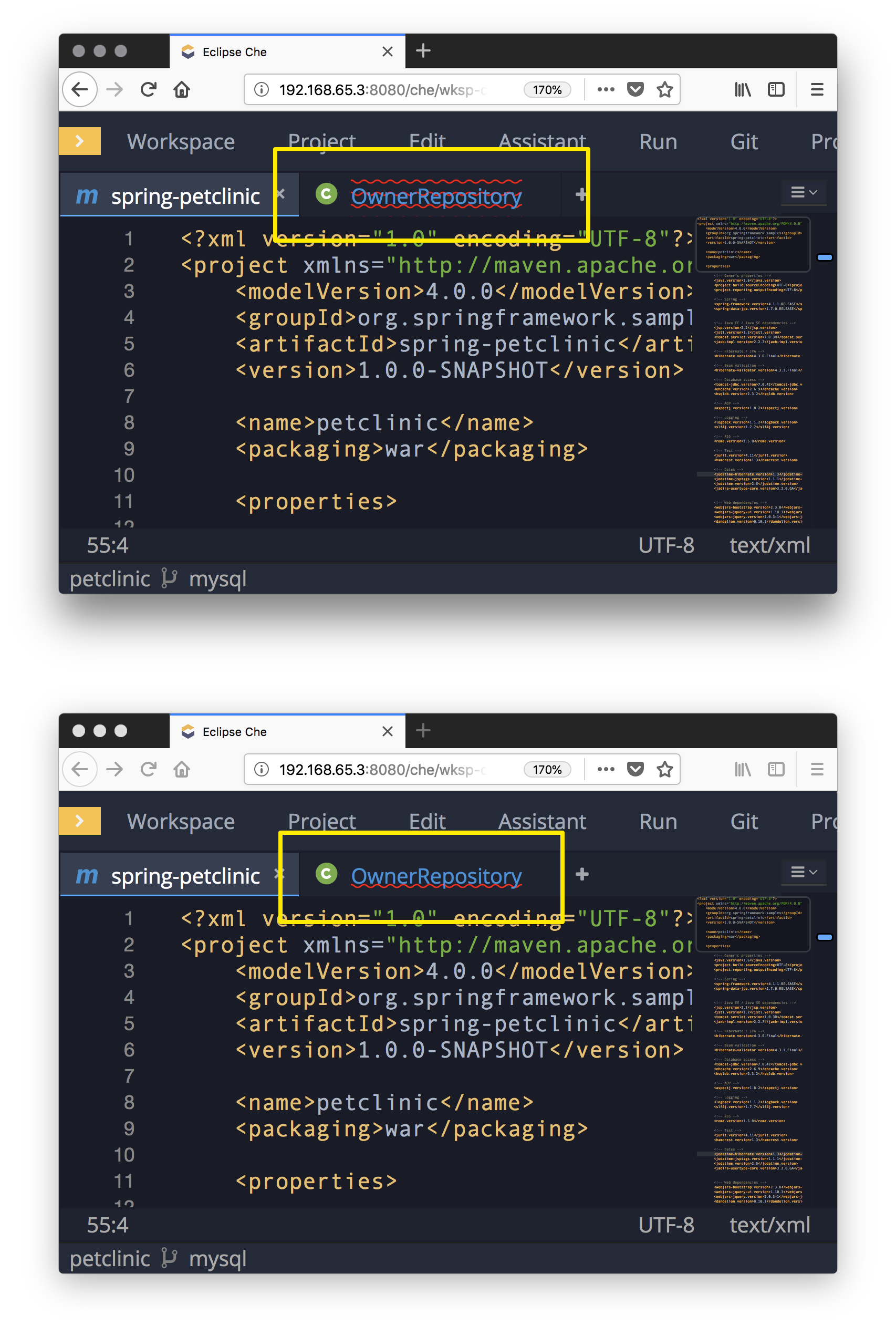The width and height of the screenshot is (896, 1326).
Task: Click the forward arrow in the lower browser window
Action: [114, 769]
